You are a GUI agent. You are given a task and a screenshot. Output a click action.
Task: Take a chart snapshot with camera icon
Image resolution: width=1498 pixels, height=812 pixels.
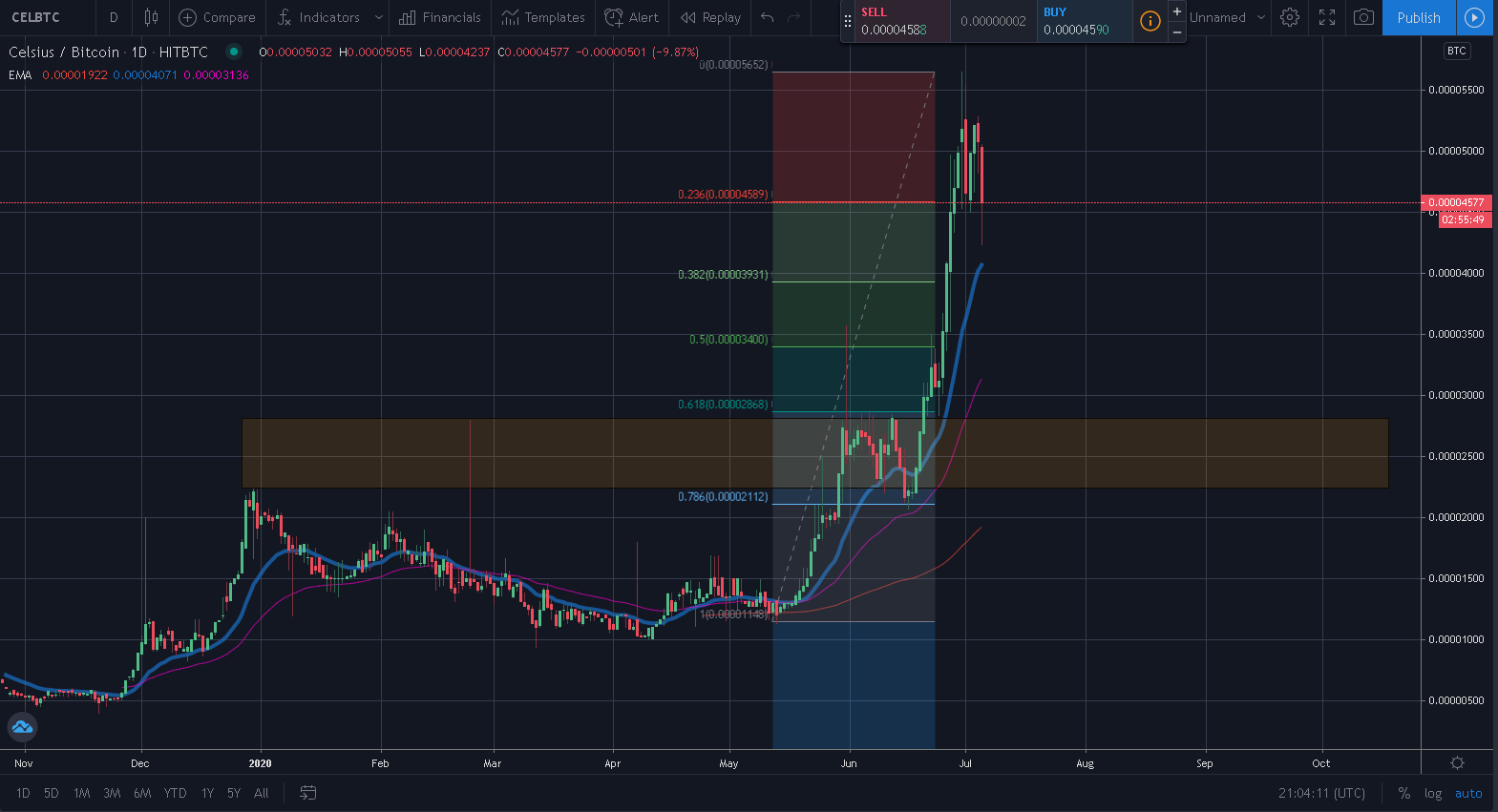point(1363,17)
